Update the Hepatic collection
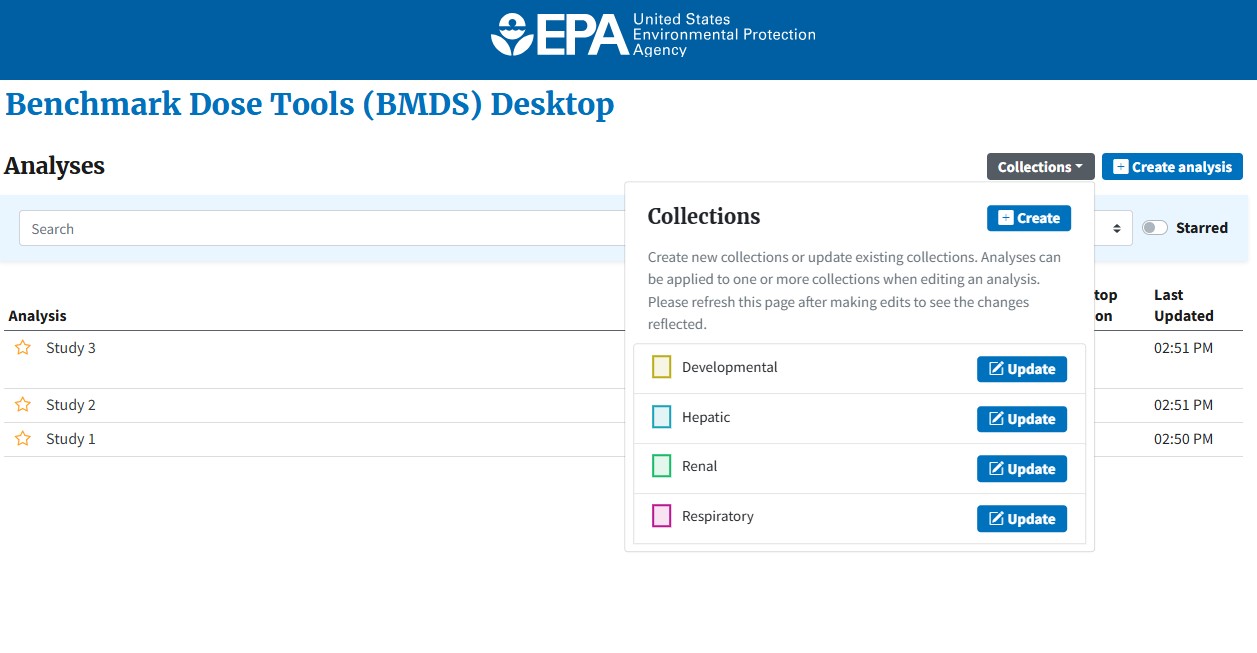1257x653 pixels. click(x=1022, y=419)
